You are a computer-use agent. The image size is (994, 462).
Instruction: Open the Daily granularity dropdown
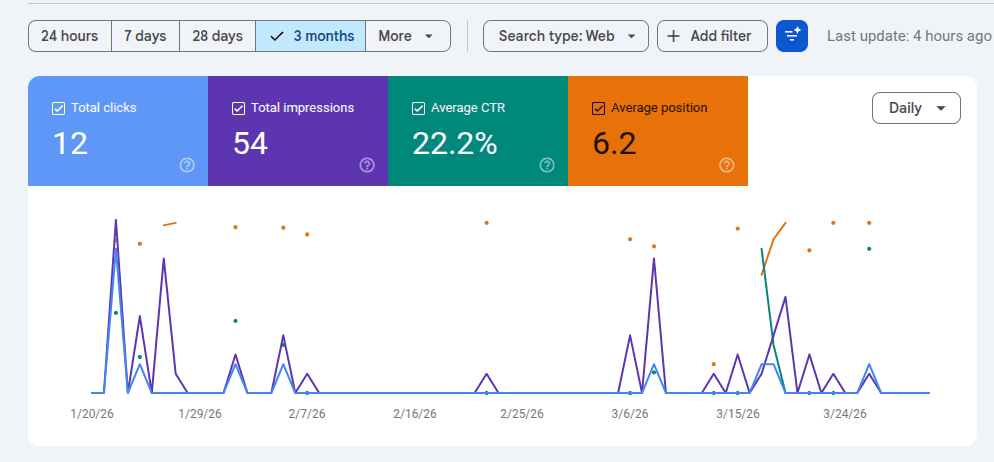coord(916,108)
